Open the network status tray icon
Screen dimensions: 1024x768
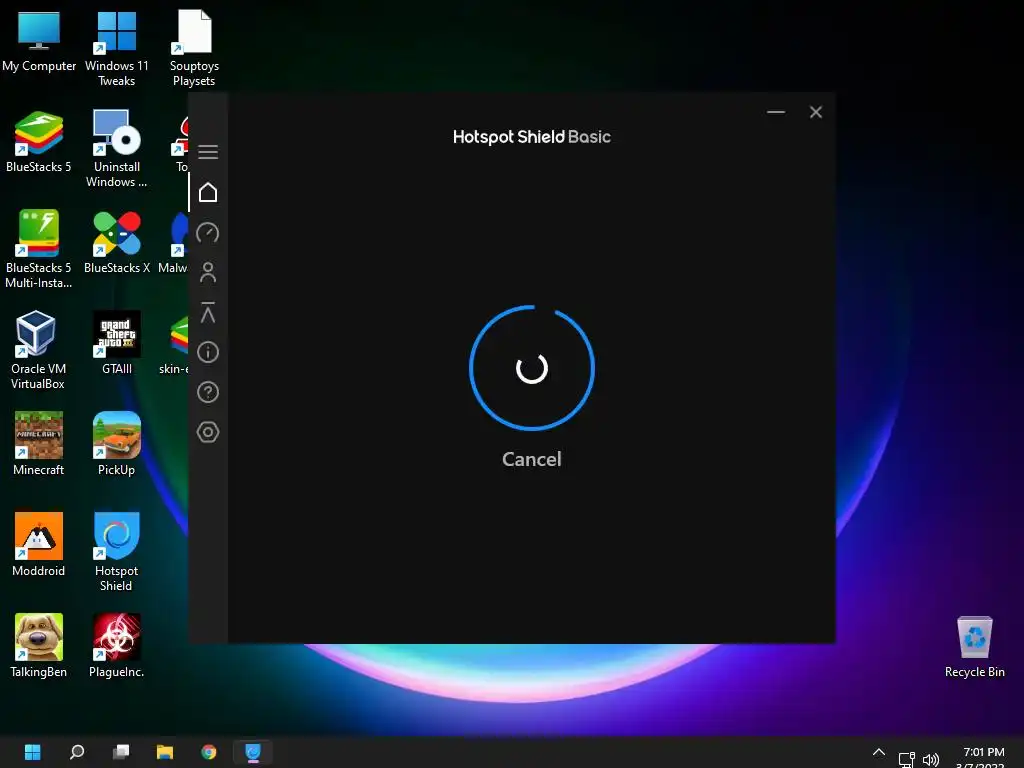(x=906, y=760)
